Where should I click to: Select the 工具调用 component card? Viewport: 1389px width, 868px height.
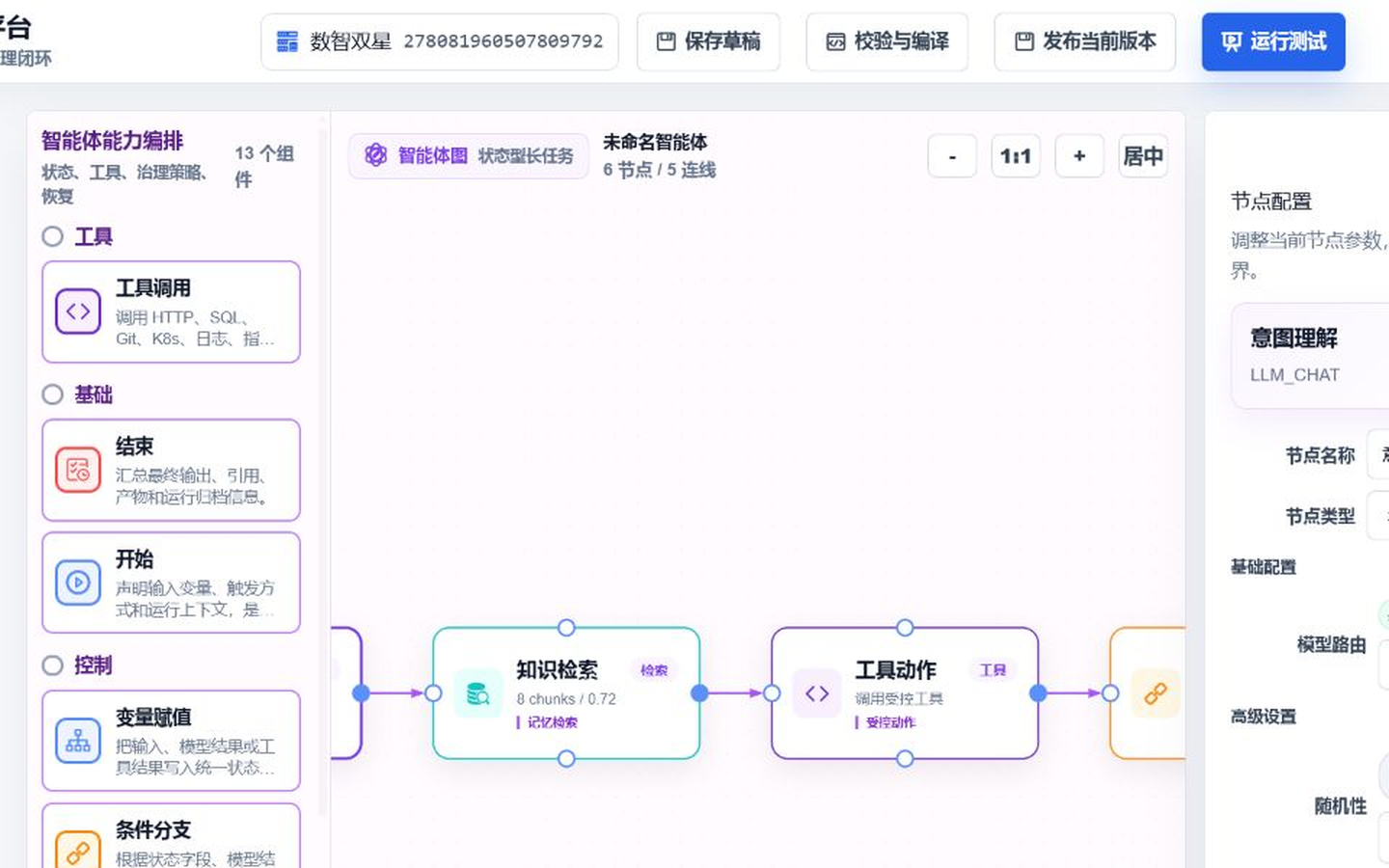click(171, 312)
